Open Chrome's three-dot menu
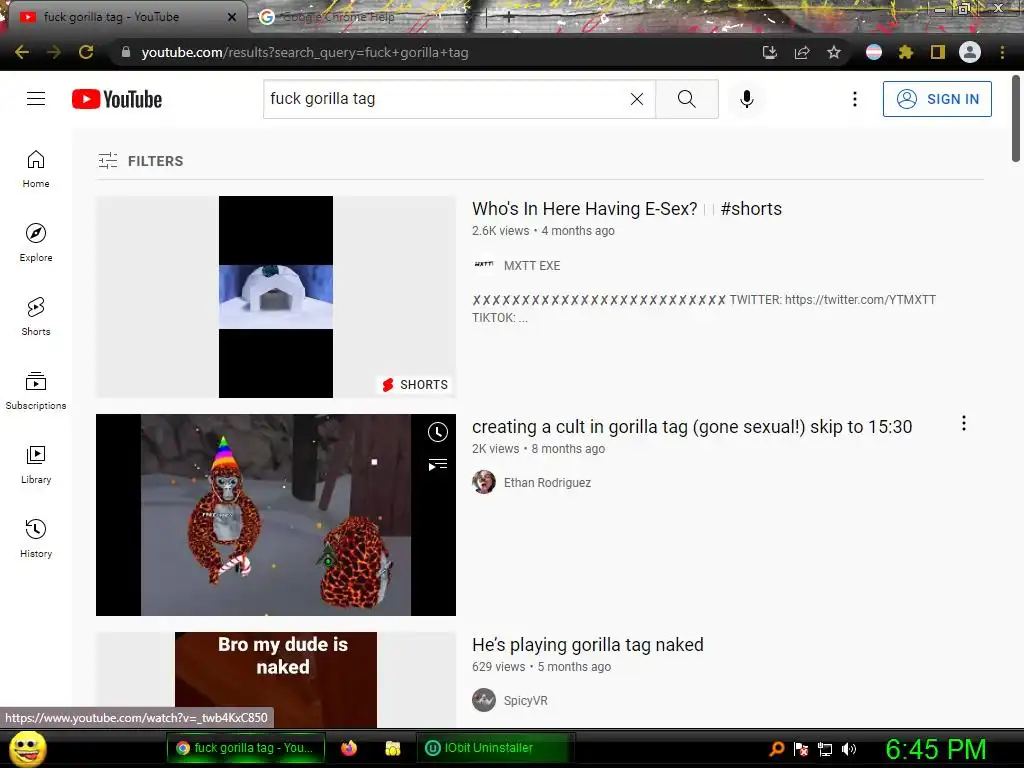 [x=1002, y=52]
